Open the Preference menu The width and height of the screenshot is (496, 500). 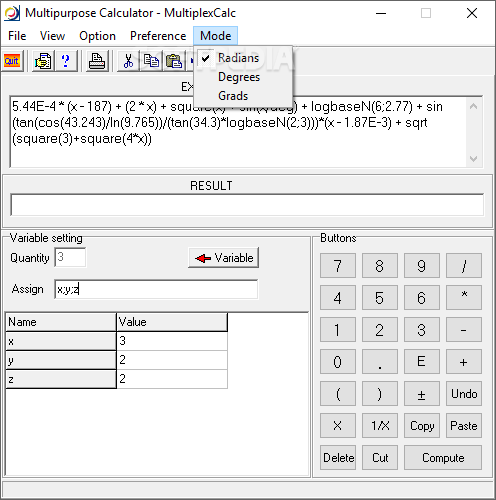point(158,36)
